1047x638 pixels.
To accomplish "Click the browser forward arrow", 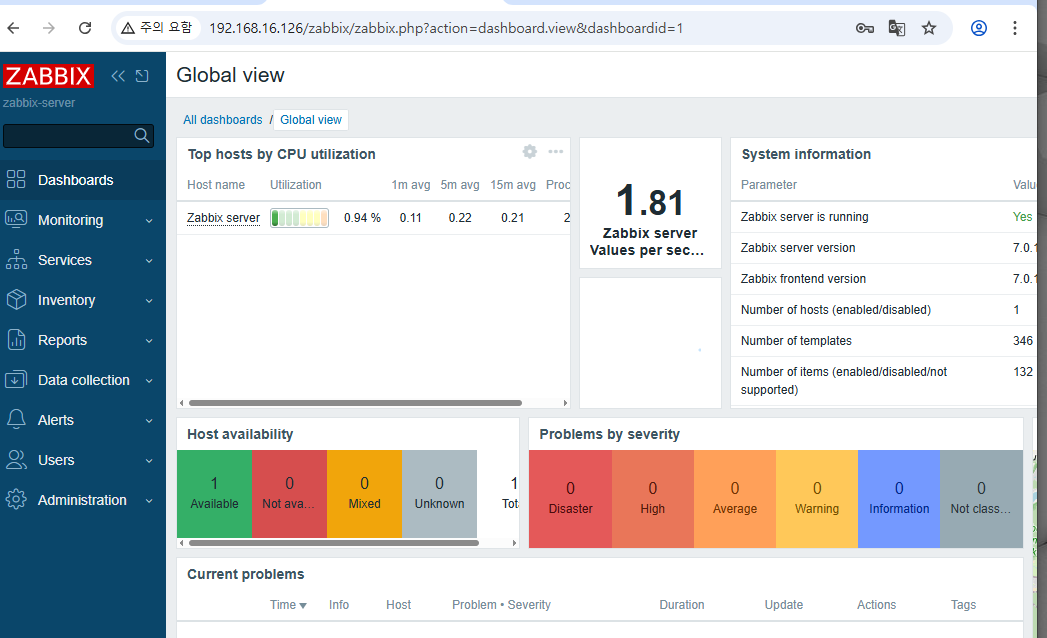I will [x=49, y=28].
